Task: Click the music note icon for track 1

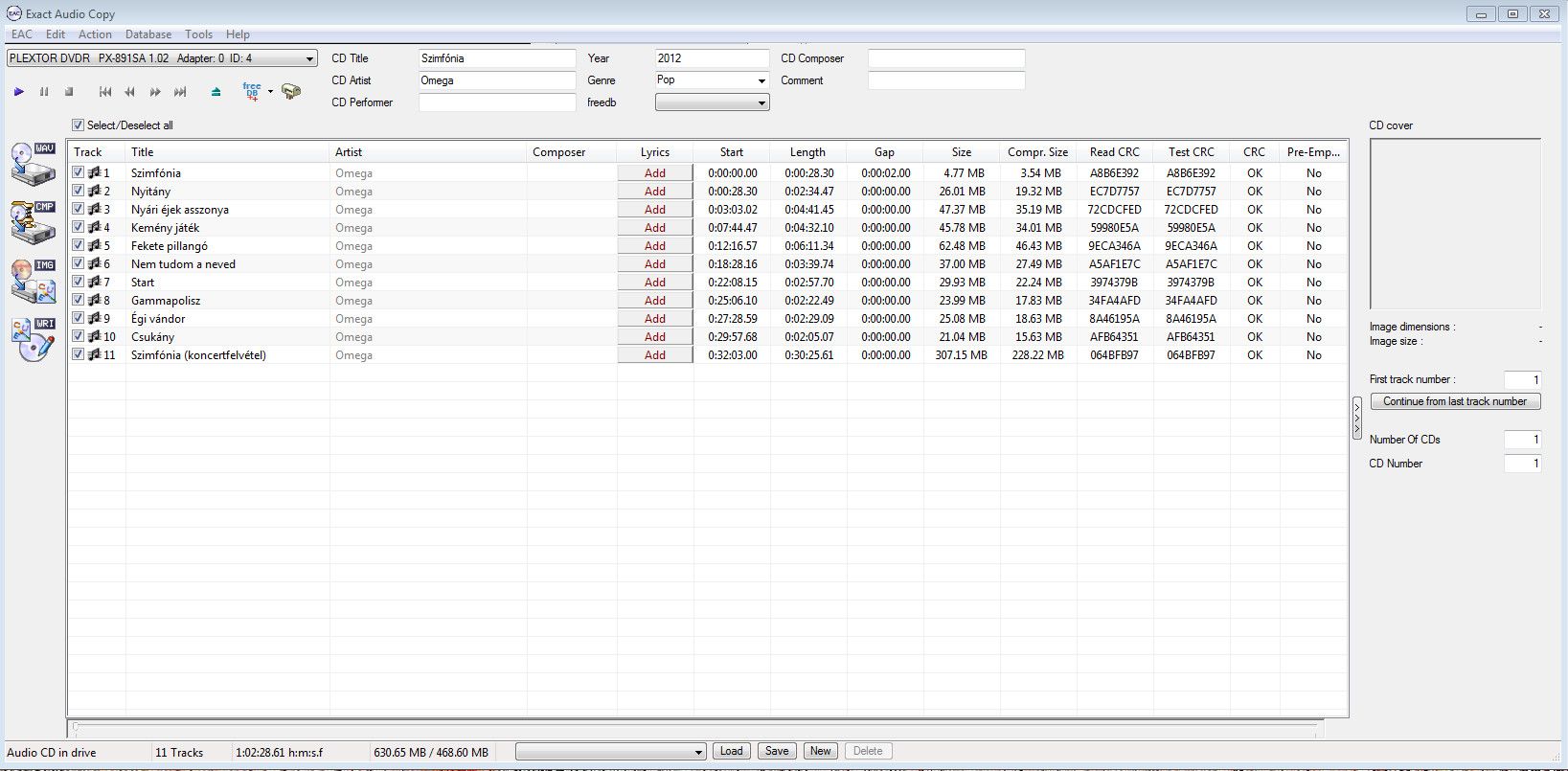Action: click(94, 173)
